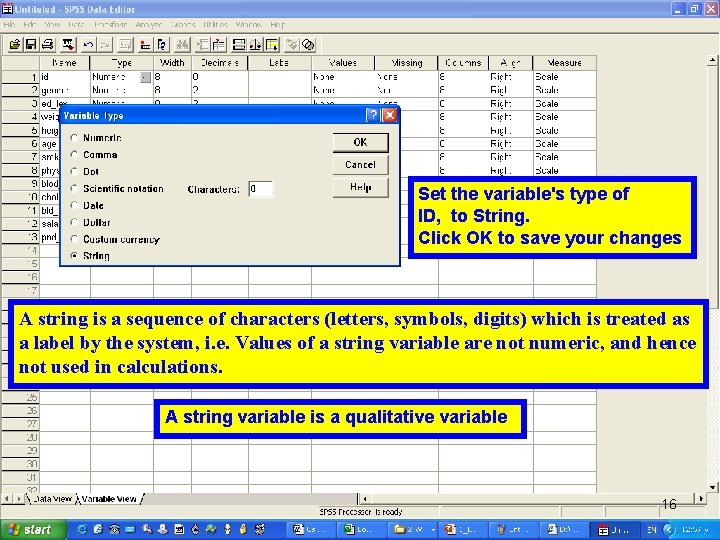The image size is (720, 540).
Task: Click the Variables info toolbar icon
Action: [x=162, y=45]
